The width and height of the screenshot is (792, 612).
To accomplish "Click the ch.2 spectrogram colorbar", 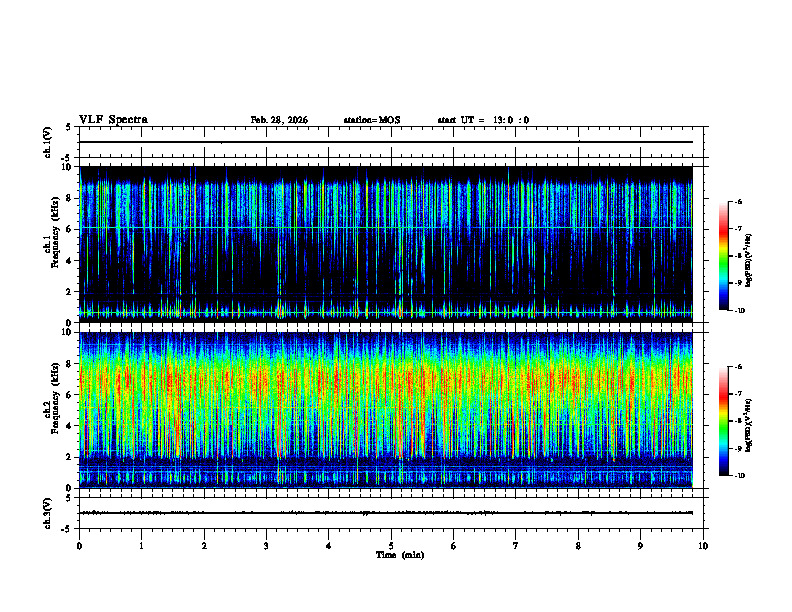I will point(723,421).
